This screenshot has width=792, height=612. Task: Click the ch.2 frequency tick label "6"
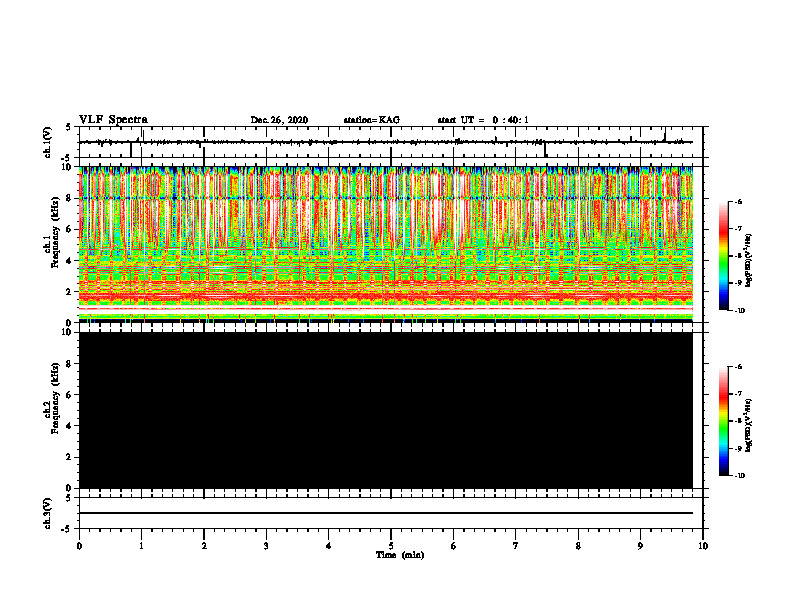(70, 395)
